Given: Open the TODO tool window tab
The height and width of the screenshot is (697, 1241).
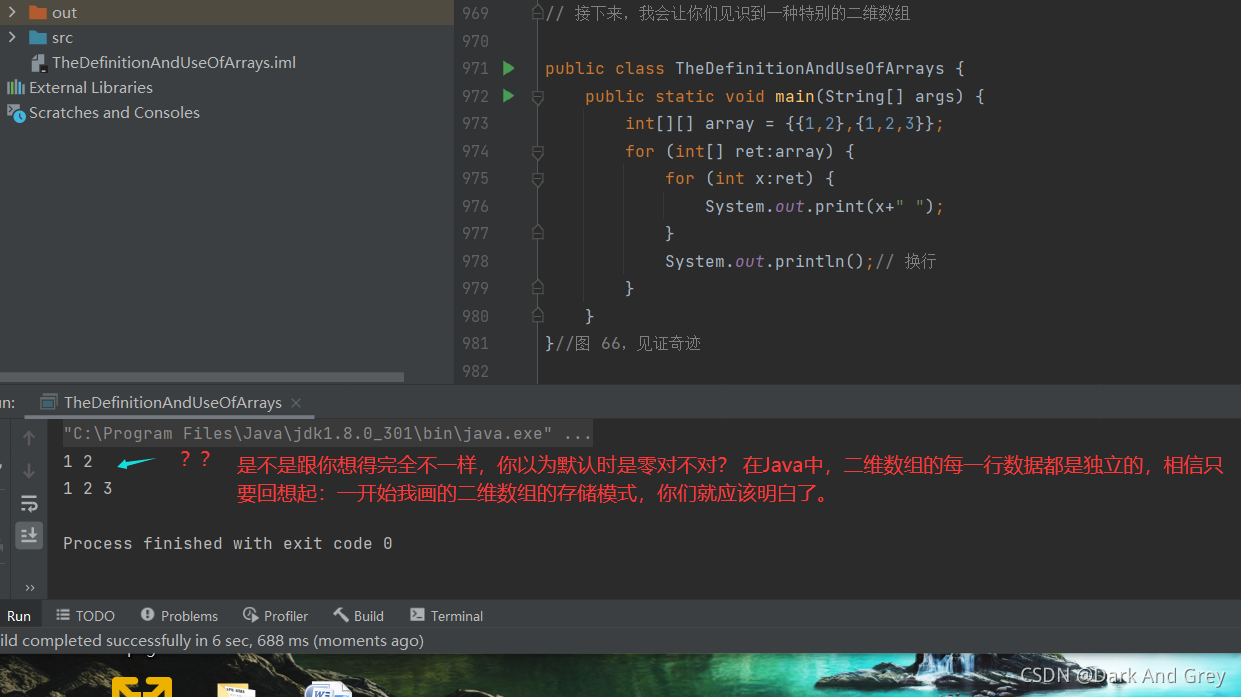Looking at the screenshot, I should (x=86, y=616).
